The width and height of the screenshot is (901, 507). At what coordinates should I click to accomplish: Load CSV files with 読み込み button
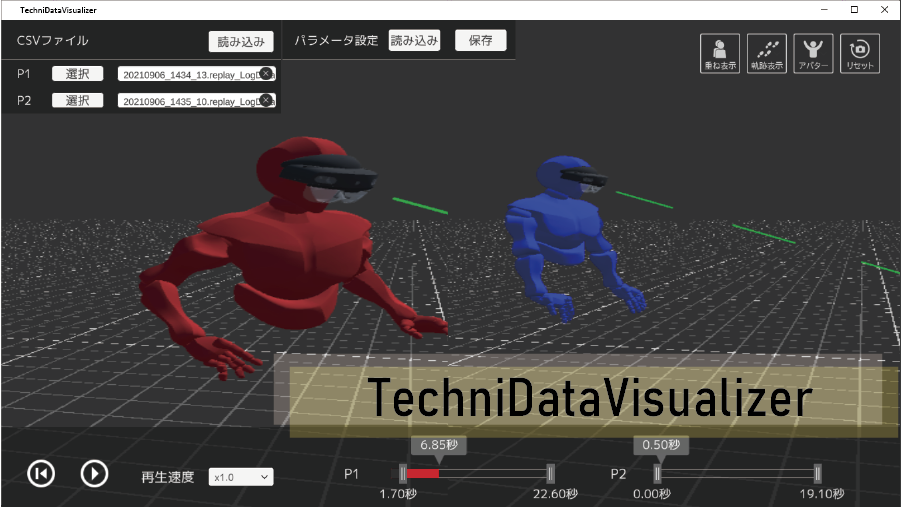241,41
